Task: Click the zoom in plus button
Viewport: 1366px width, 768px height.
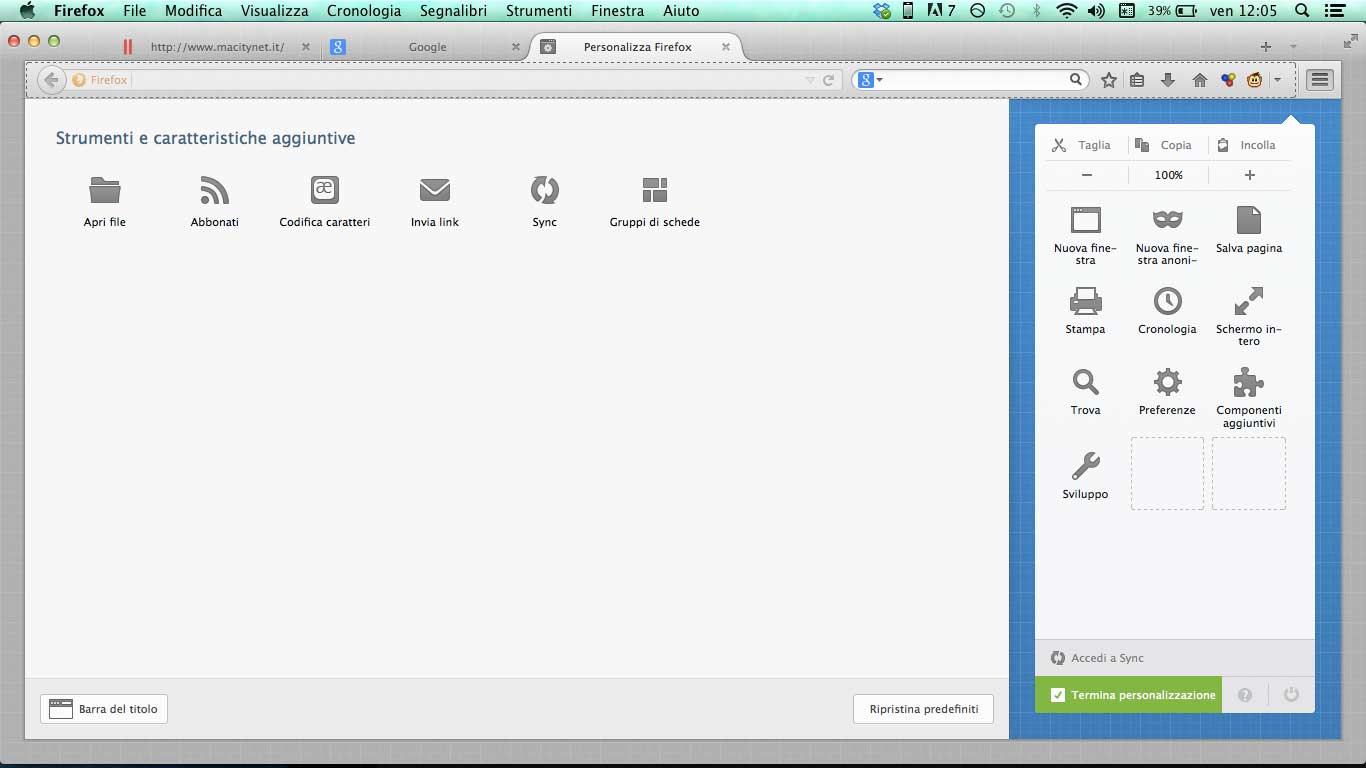Action: 1249,175
